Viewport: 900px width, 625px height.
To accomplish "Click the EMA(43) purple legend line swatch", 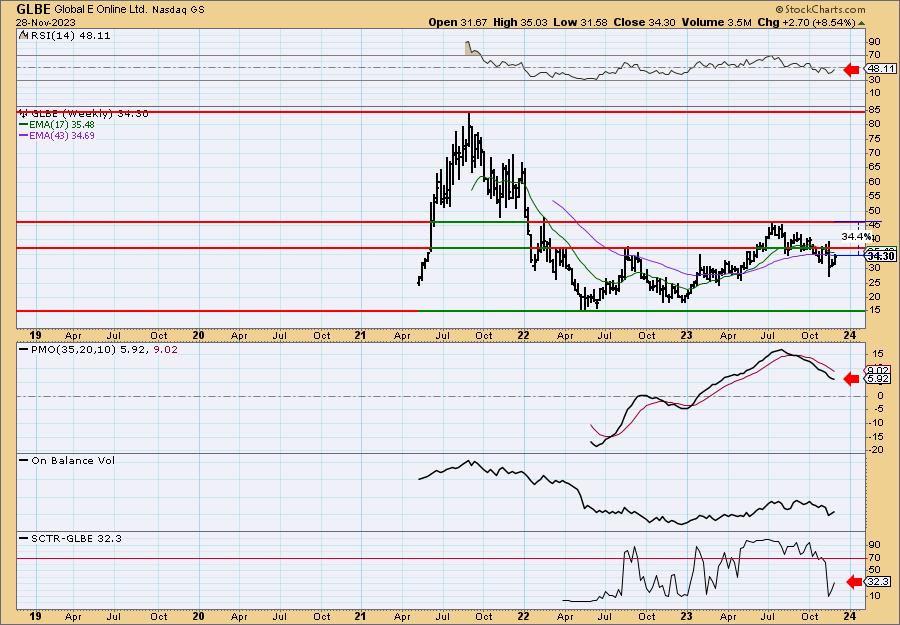I will pyautogui.click(x=23, y=136).
